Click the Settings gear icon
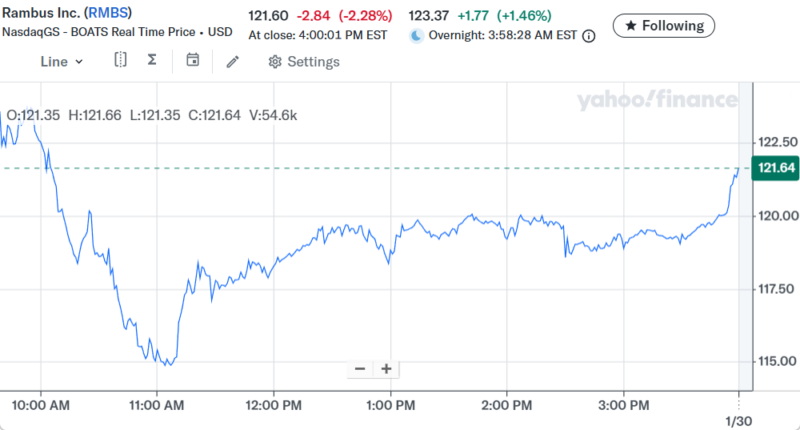 [x=275, y=62]
